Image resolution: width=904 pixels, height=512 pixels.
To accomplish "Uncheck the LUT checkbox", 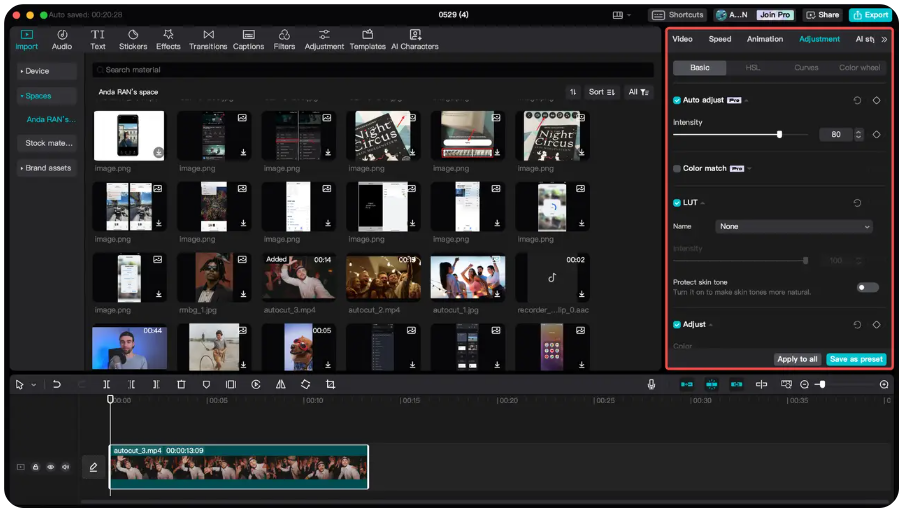I will click(677, 203).
